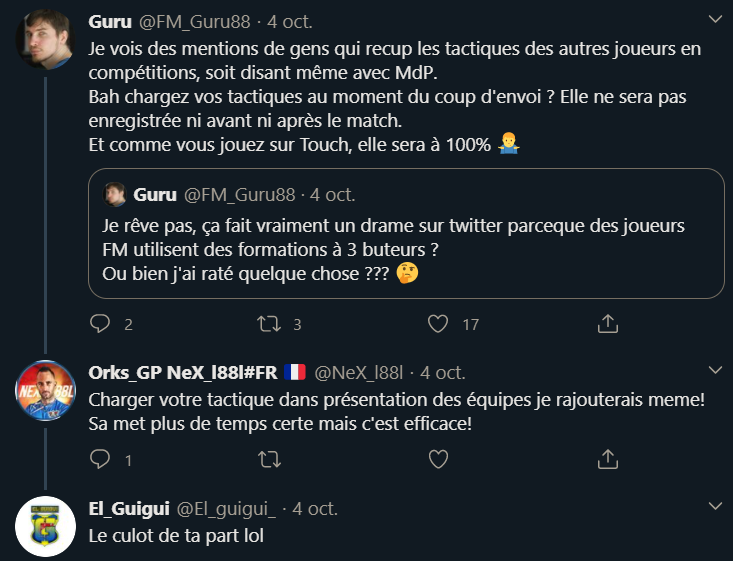The image size is (733, 561).
Task: Open more options for Guru's tweet
Action: pos(712,20)
